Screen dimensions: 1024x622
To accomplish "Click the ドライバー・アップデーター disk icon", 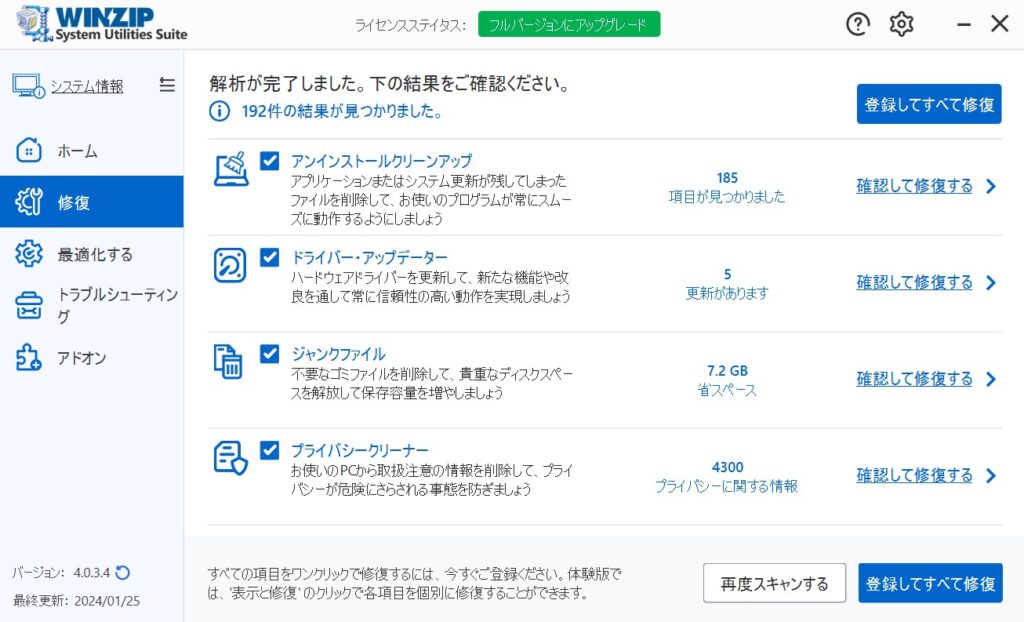I will (x=230, y=265).
